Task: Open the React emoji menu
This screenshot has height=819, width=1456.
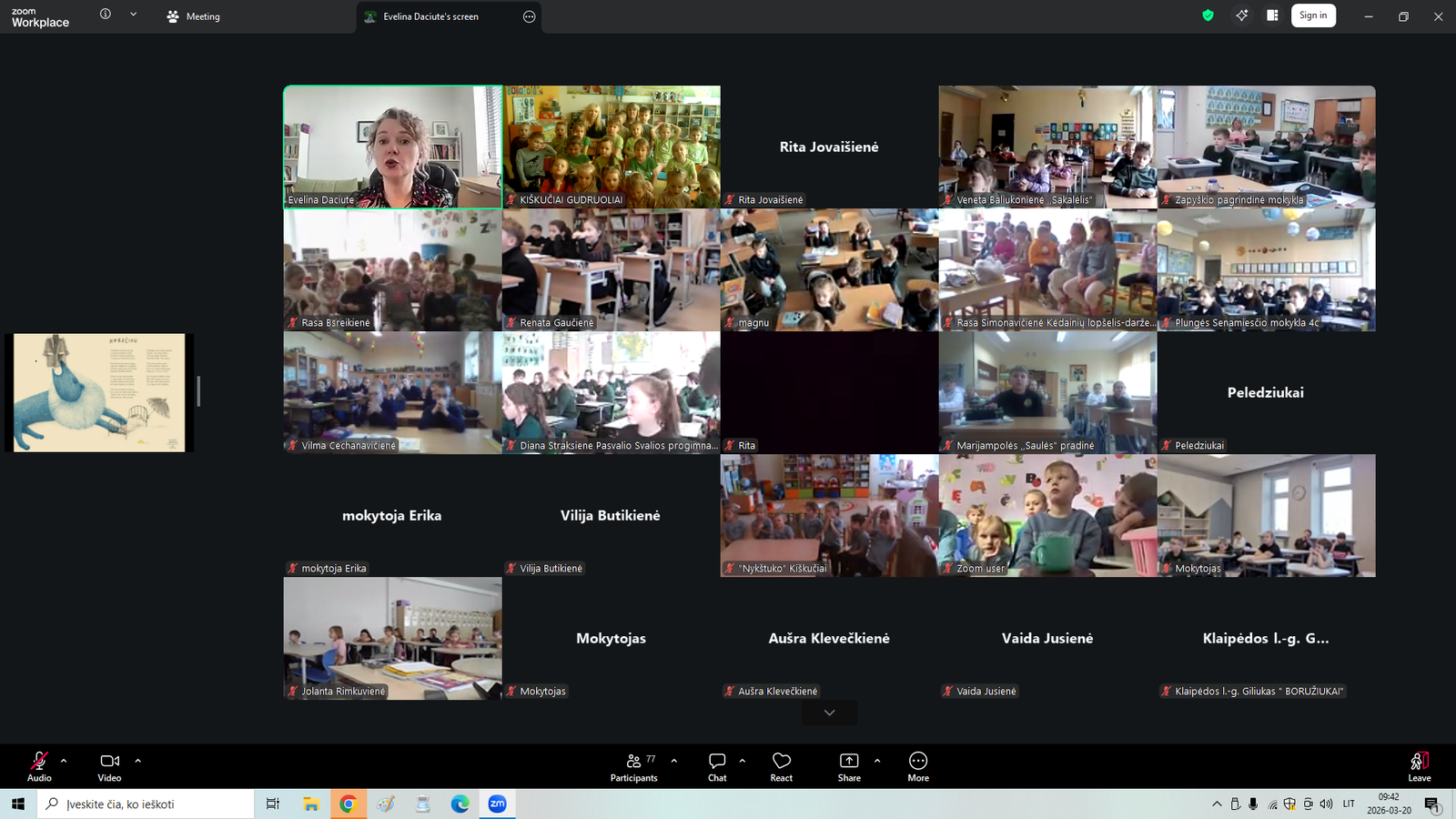Action: click(x=781, y=766)
